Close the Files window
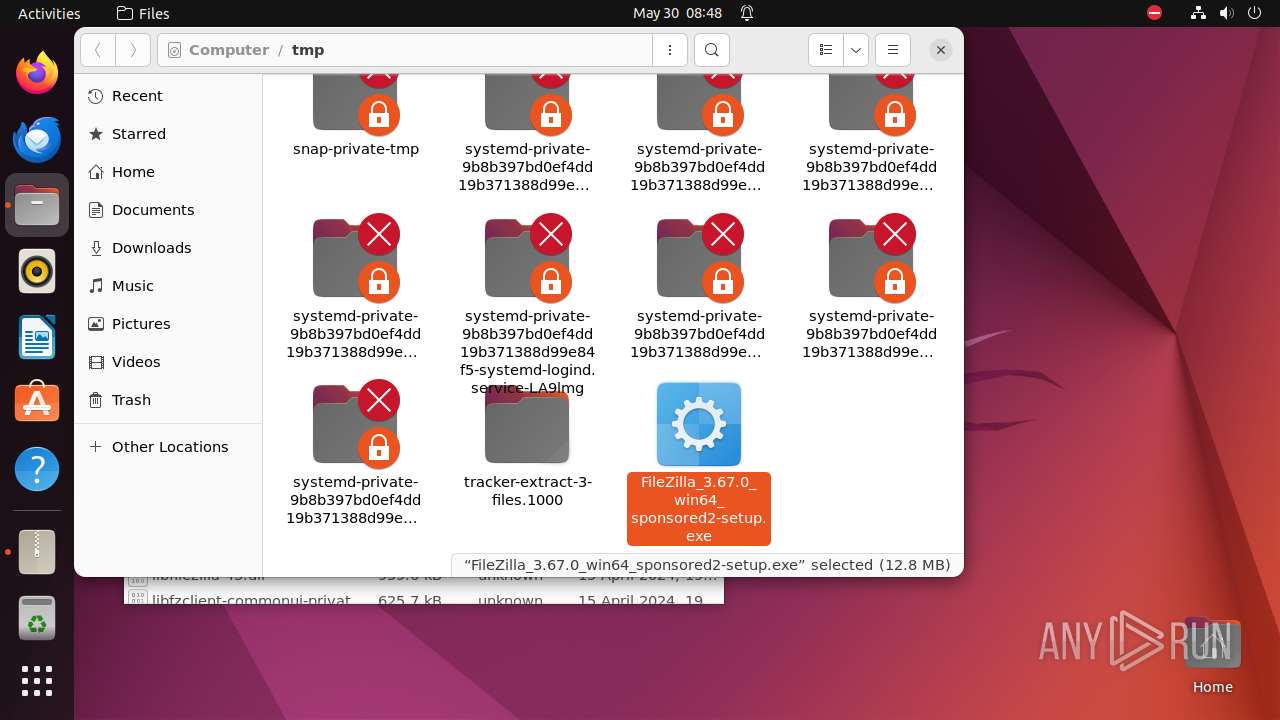Image resolution: width=1280 pixels, height=720 pixels. click(941, 50)
